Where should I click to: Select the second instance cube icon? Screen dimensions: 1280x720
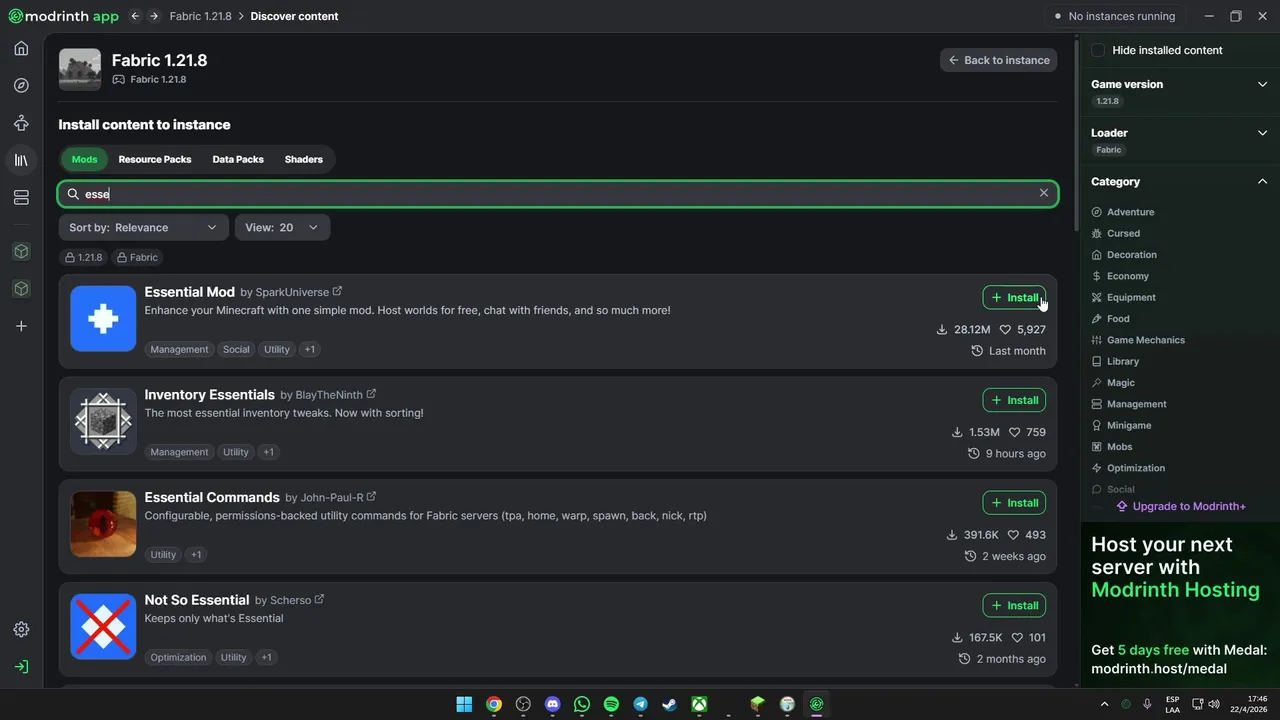[21, 288]
